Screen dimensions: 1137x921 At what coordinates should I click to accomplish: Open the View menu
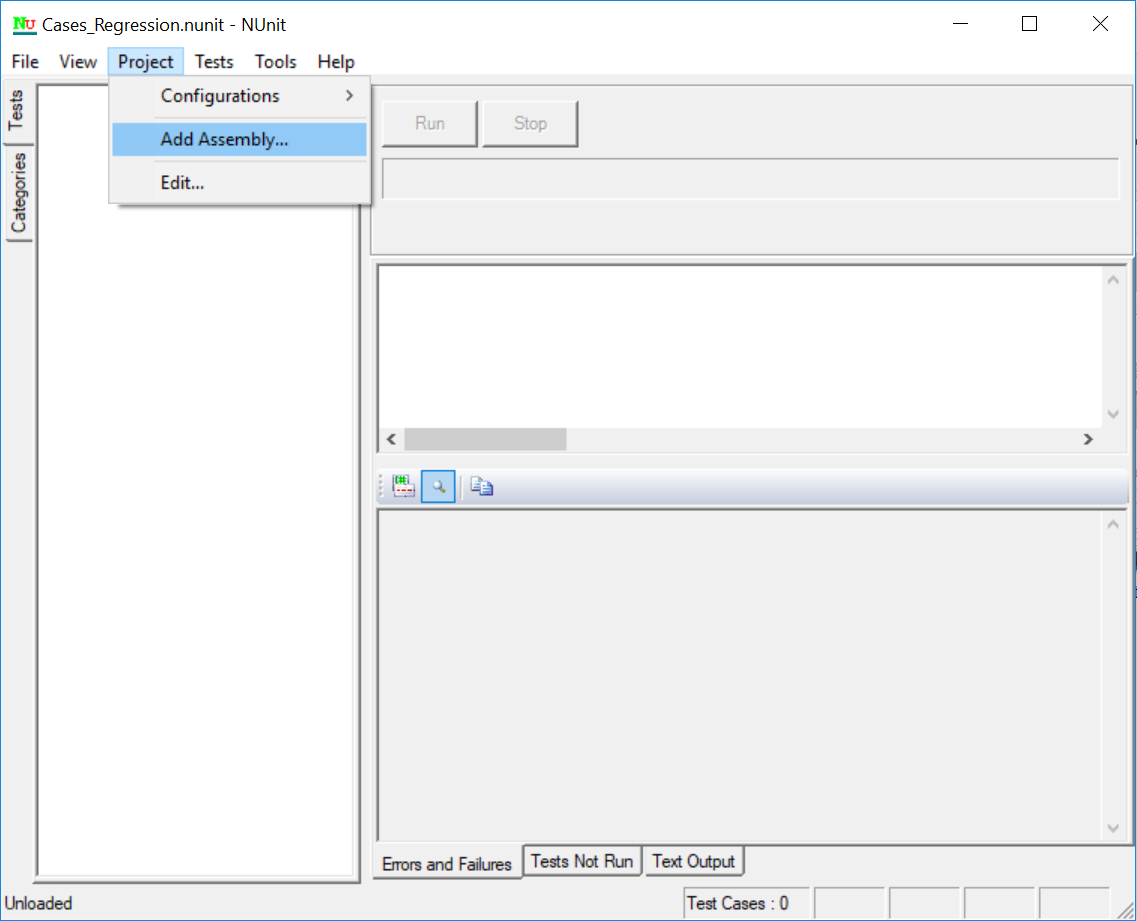pos(78,62)
